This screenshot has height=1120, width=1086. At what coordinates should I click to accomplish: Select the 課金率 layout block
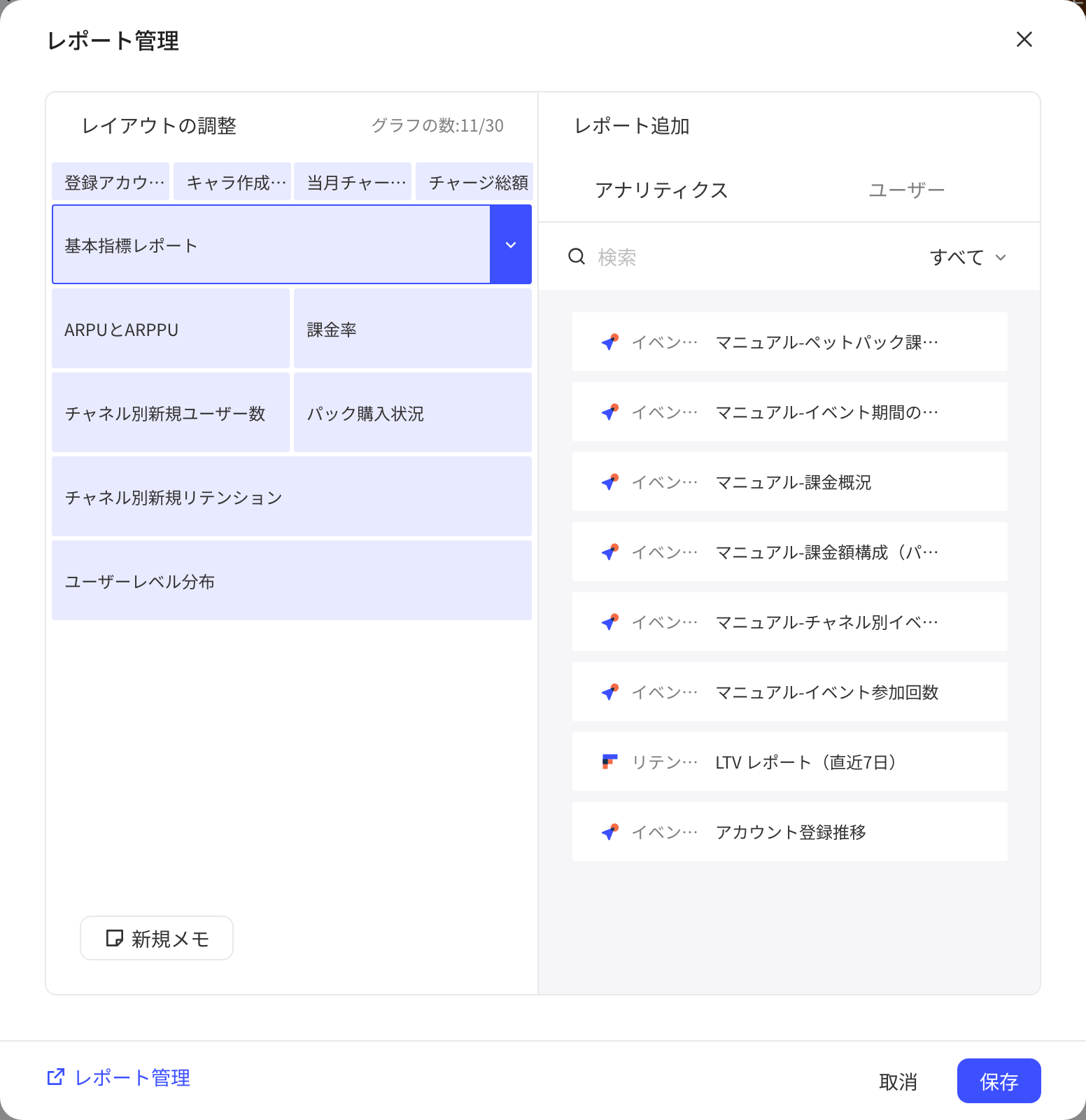click(413, 328)
